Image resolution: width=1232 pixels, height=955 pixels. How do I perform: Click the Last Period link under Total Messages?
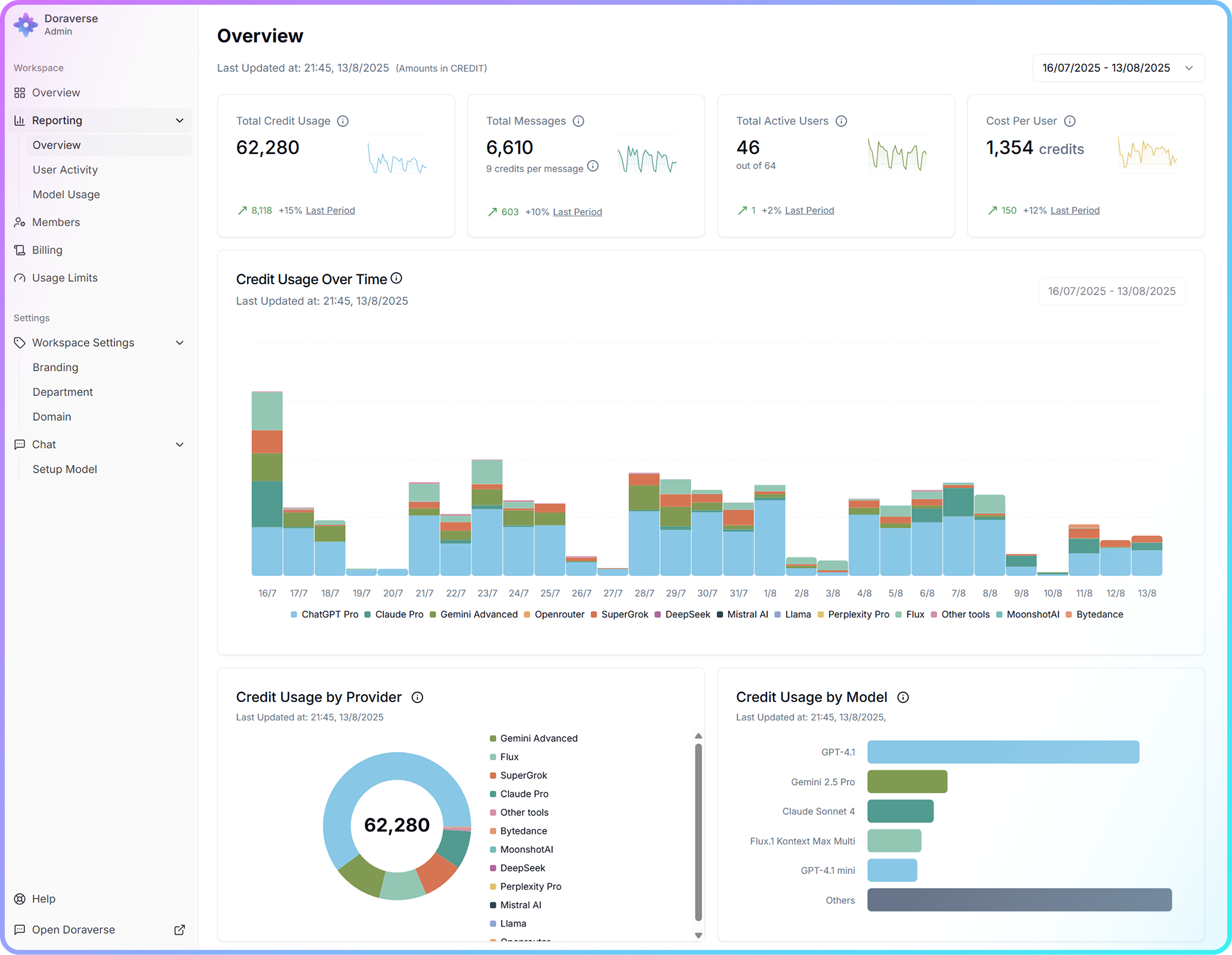(577, 211)
